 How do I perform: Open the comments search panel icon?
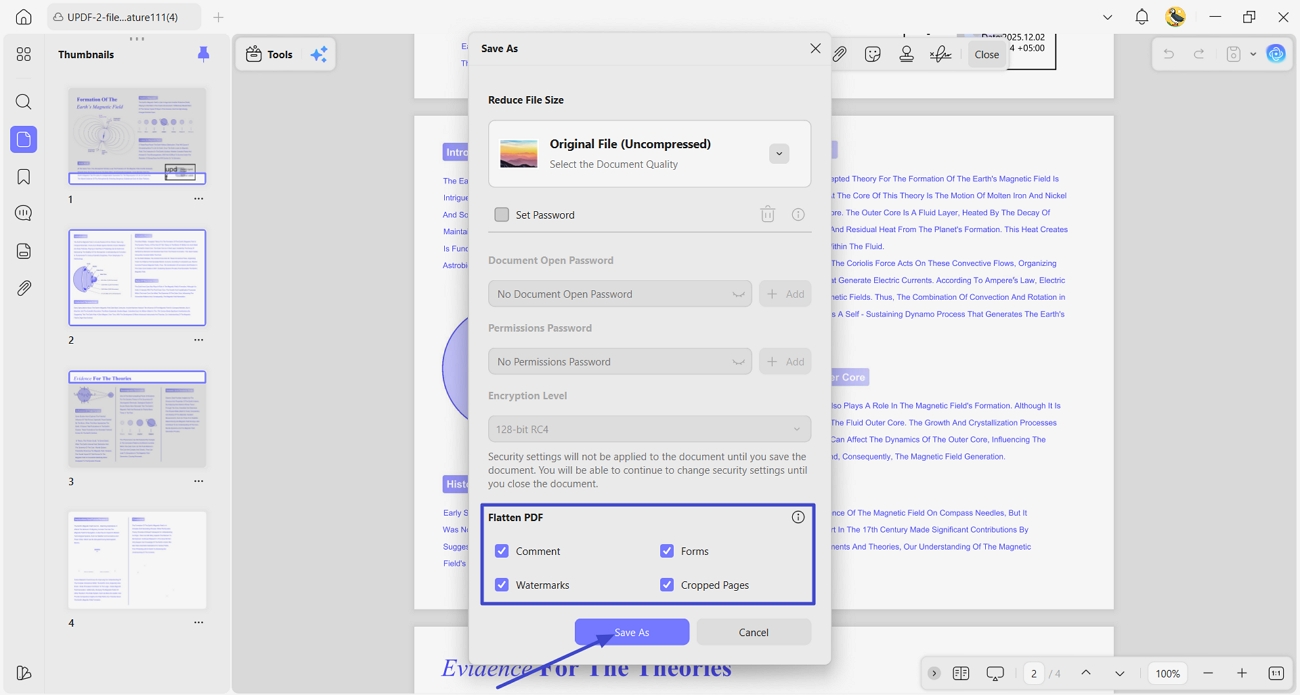24,213
